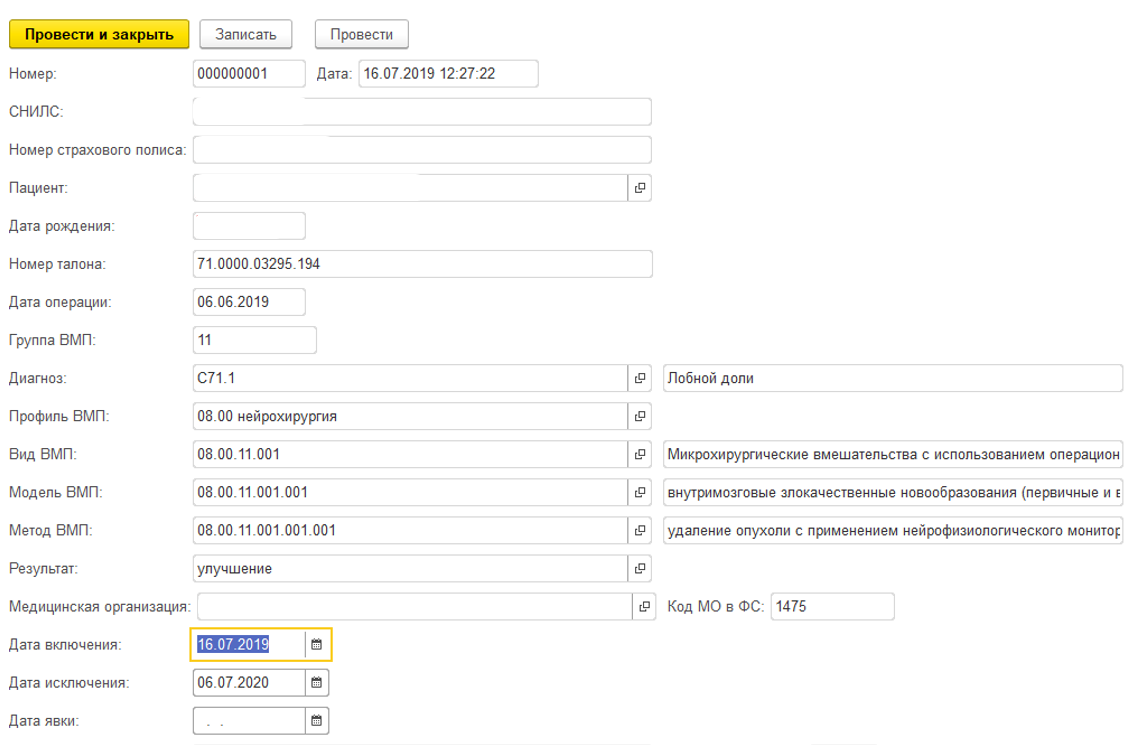This screenshot has width=1134, height=745.
Task: Select the Группа ВМП field
Action: pos(254,340)
